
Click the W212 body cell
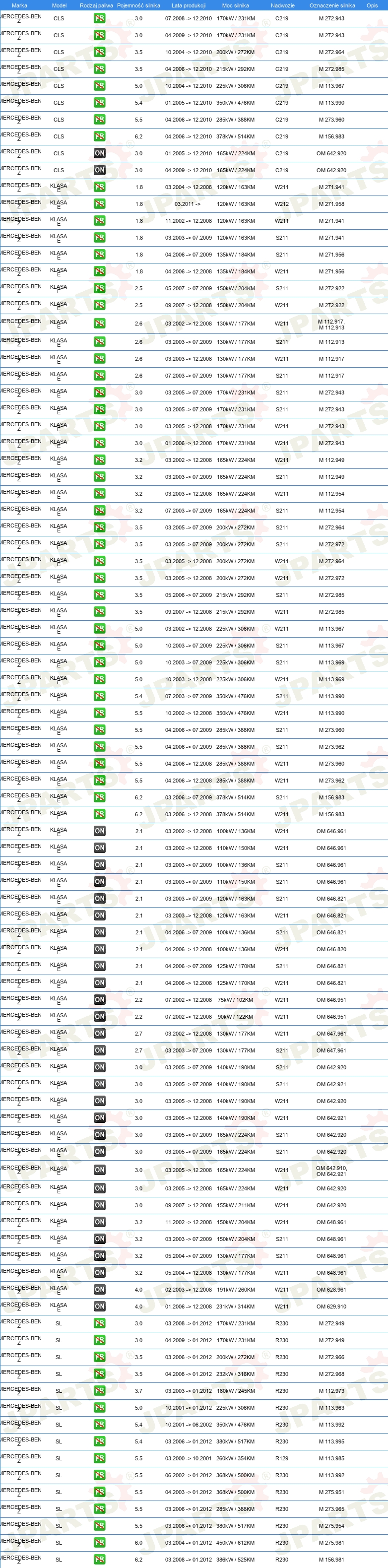point(281,204)
